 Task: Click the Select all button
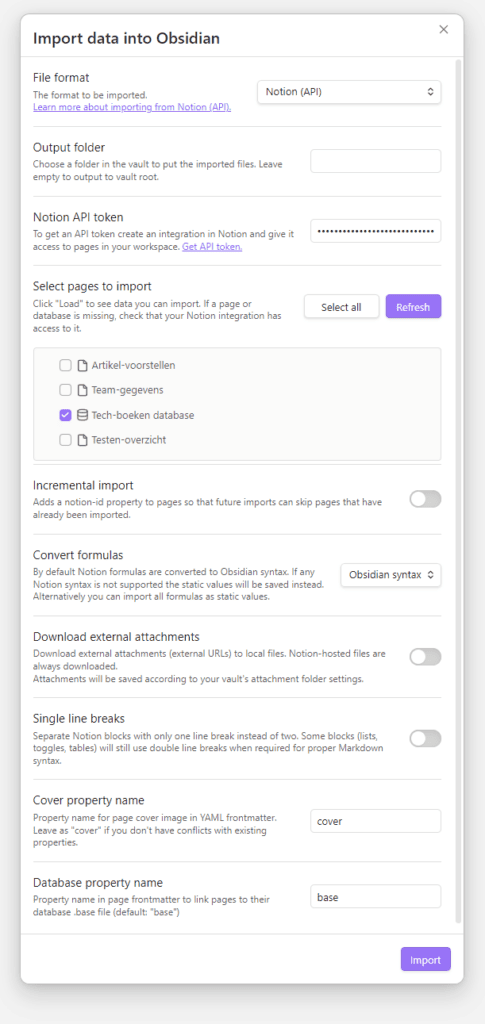coord(341,307)
